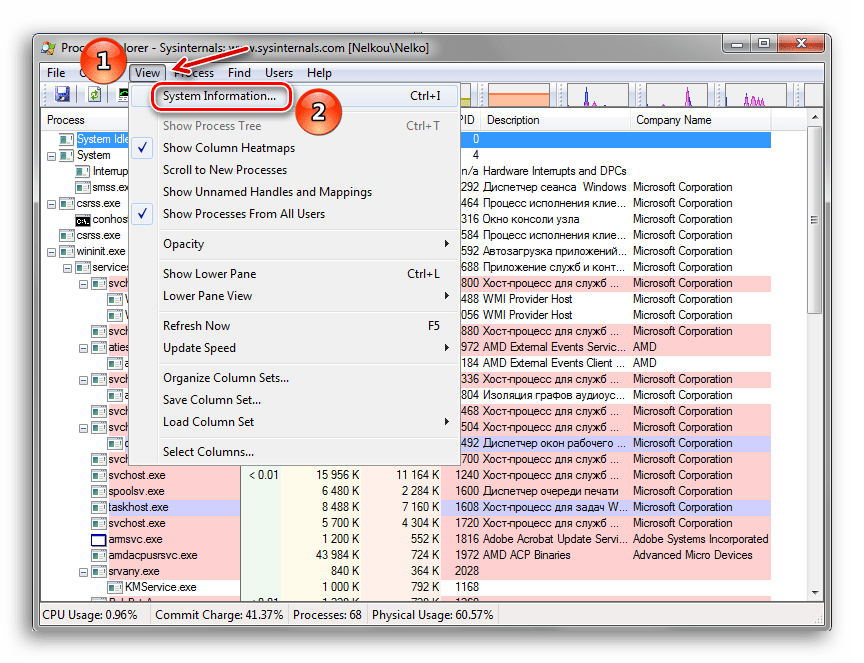Sort by the Company Name column header
This screenshot has height=663, width=864.
[673, 120]
